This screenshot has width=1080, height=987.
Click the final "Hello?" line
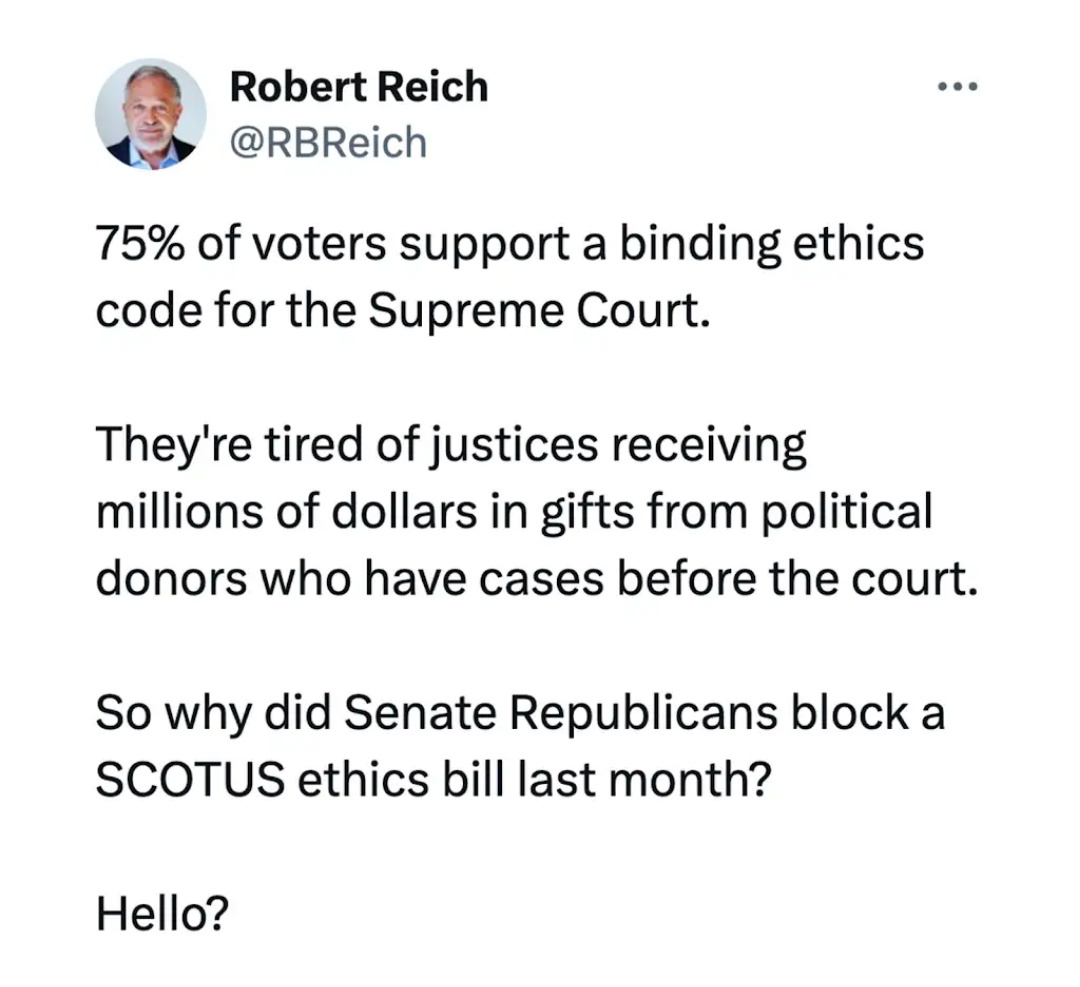[162, 915]
